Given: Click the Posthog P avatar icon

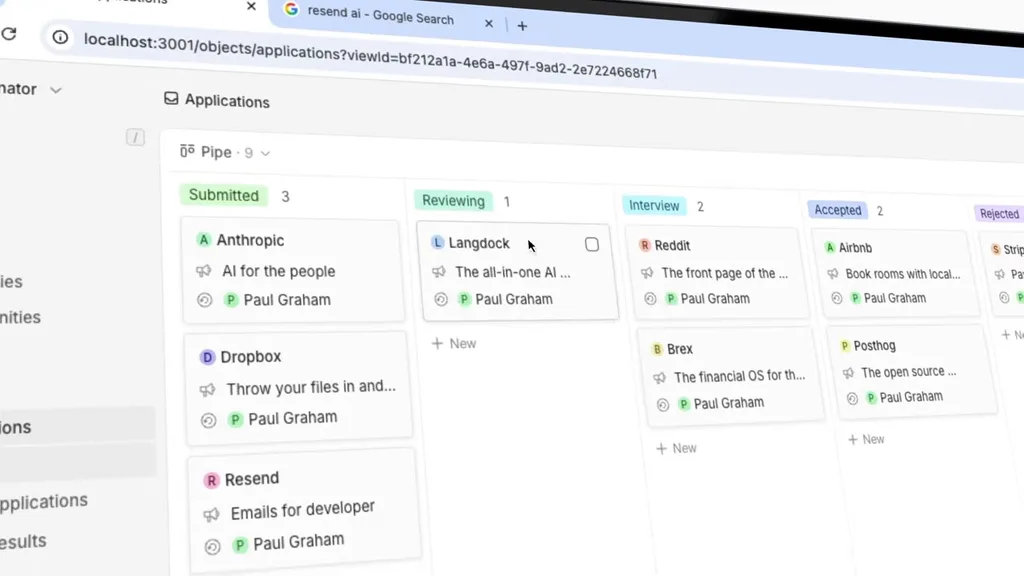Looking at the screenshot, I should pyautogui.click(x=844, y=345).
